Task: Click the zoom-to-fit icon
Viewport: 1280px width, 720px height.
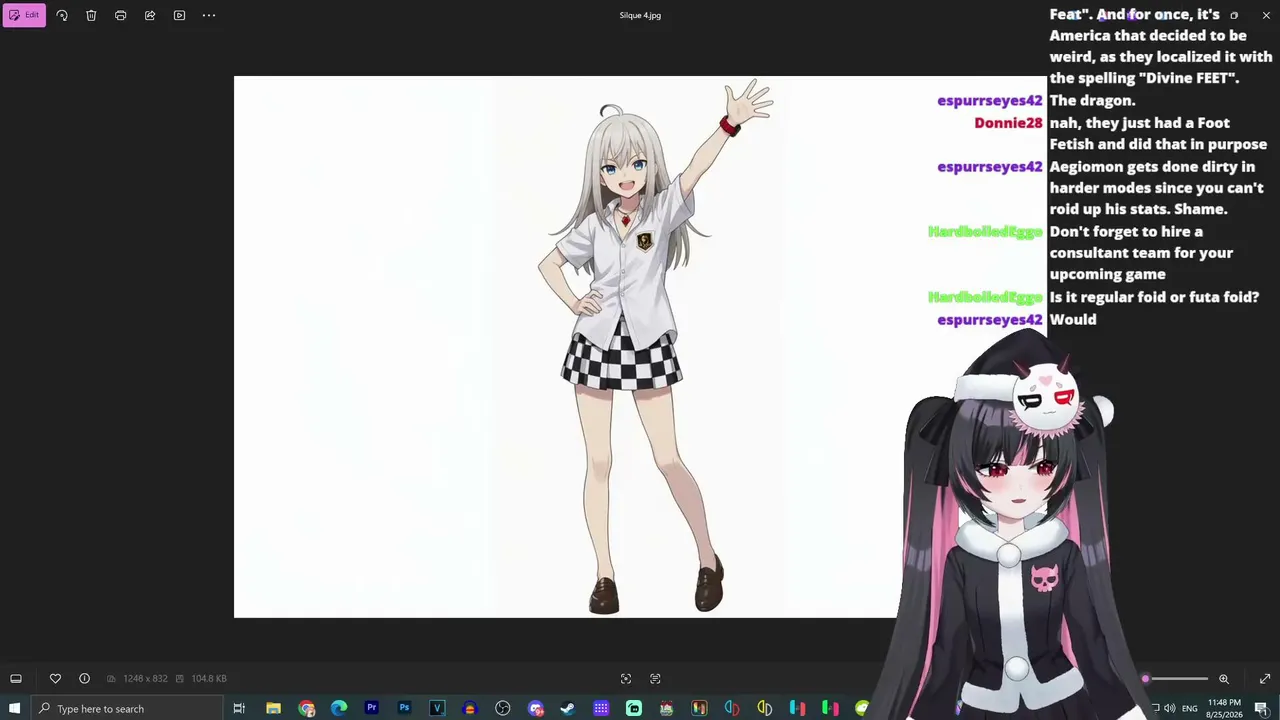Action: pyautogui.click(x=626, y=678)
